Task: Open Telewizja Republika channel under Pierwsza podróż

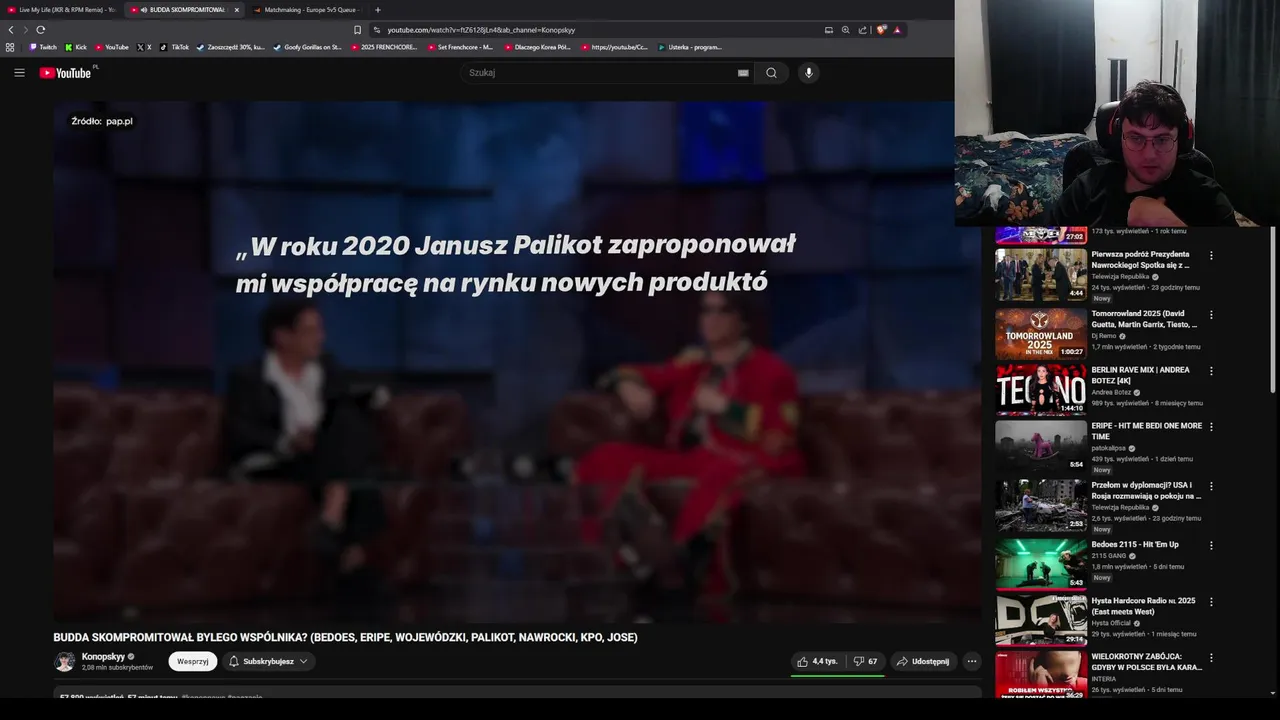Action: (x=1120, y=277)
